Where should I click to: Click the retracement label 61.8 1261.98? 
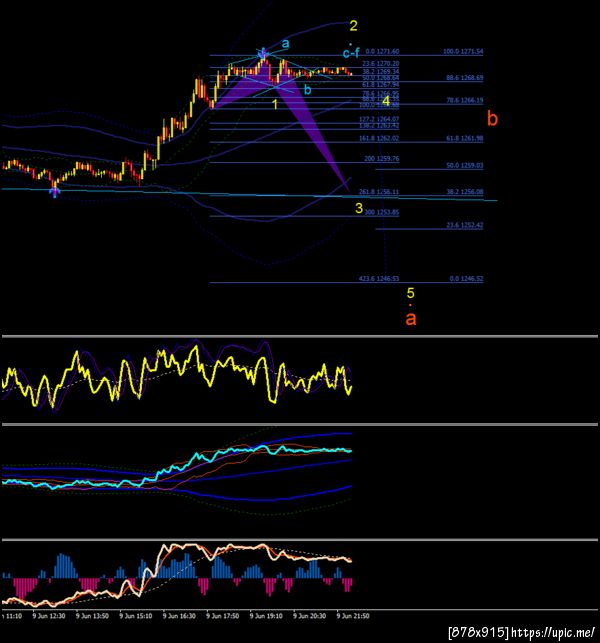(x=465, y=138)
